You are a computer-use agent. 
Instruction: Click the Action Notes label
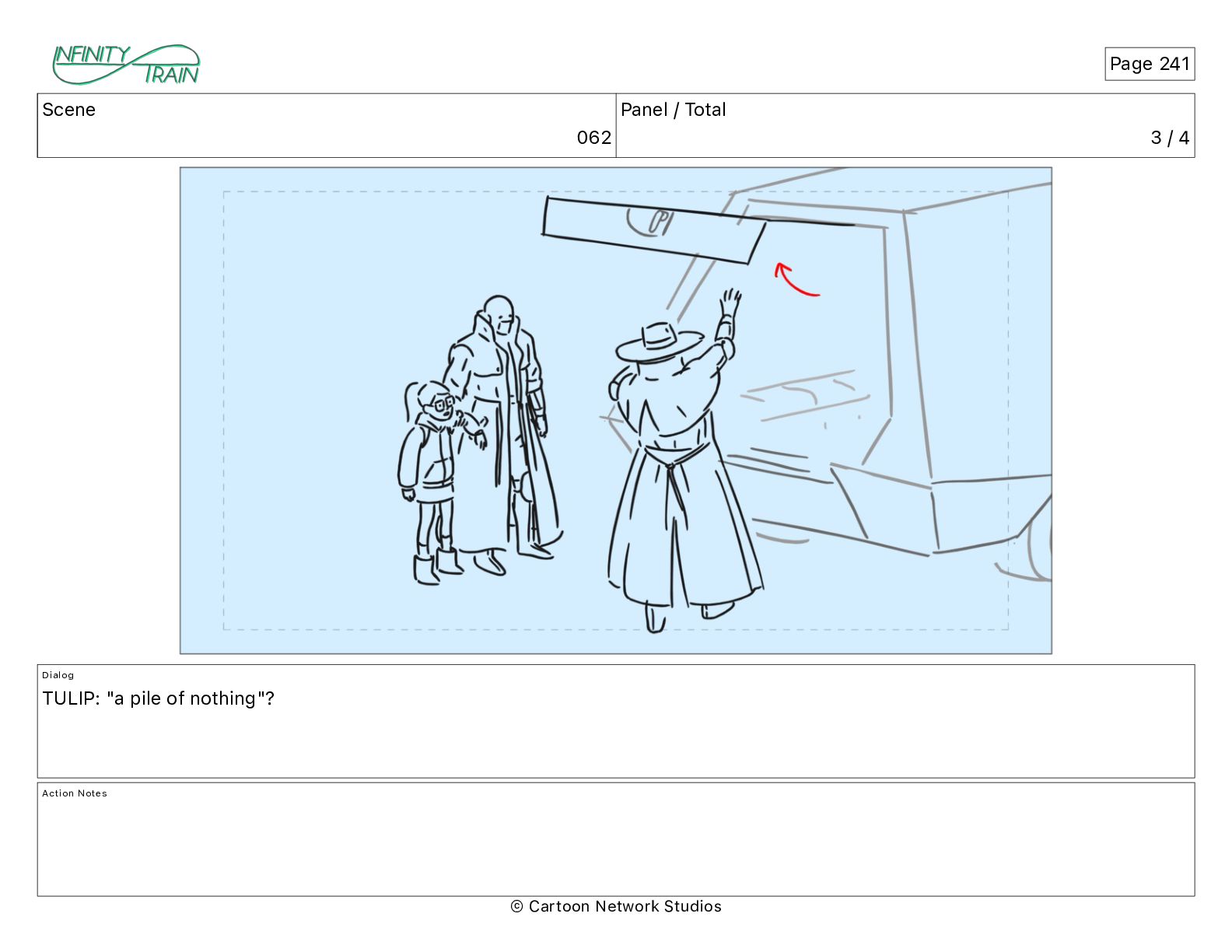[75, 793]
